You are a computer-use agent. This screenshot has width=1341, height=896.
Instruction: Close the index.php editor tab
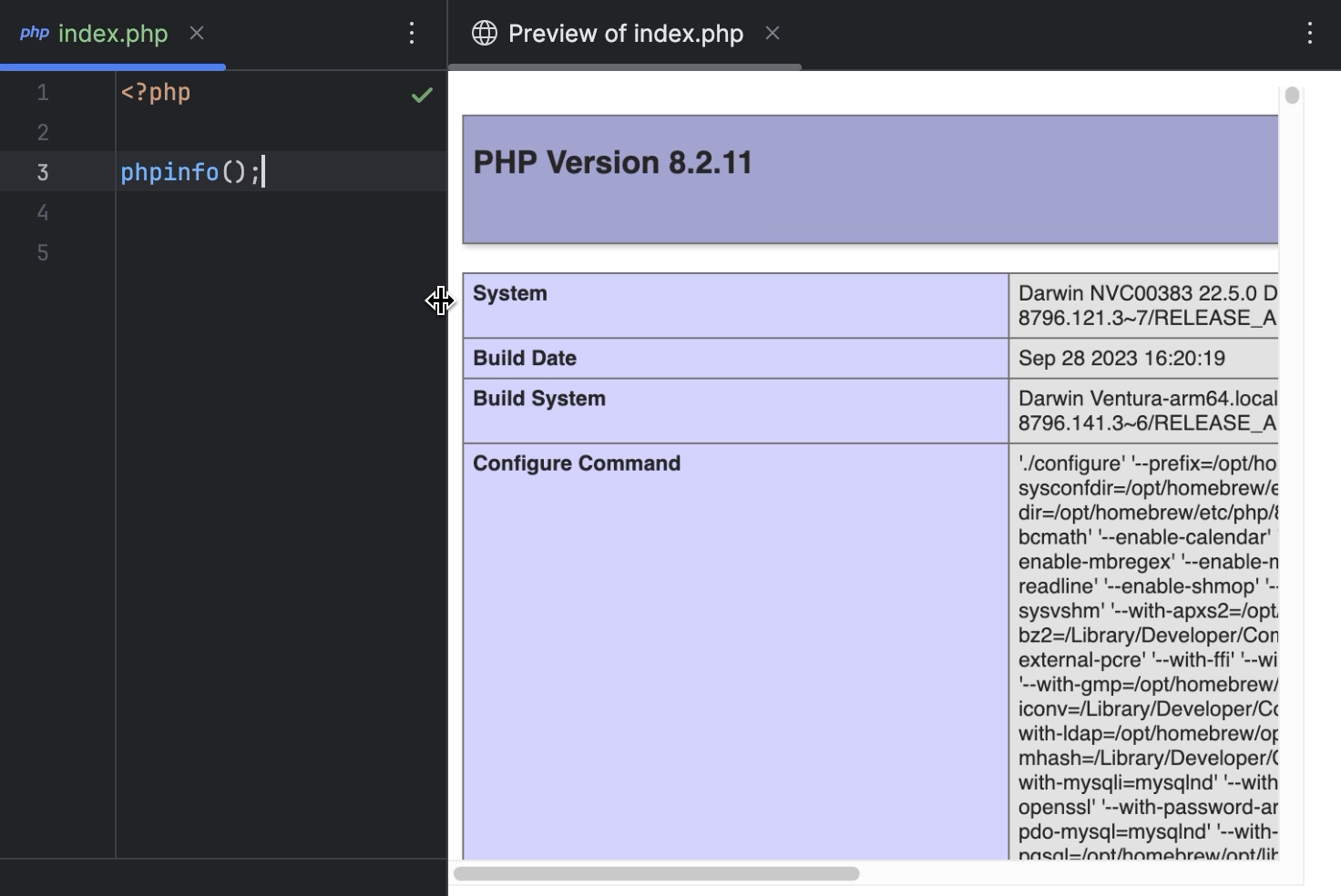coord(197,33)
